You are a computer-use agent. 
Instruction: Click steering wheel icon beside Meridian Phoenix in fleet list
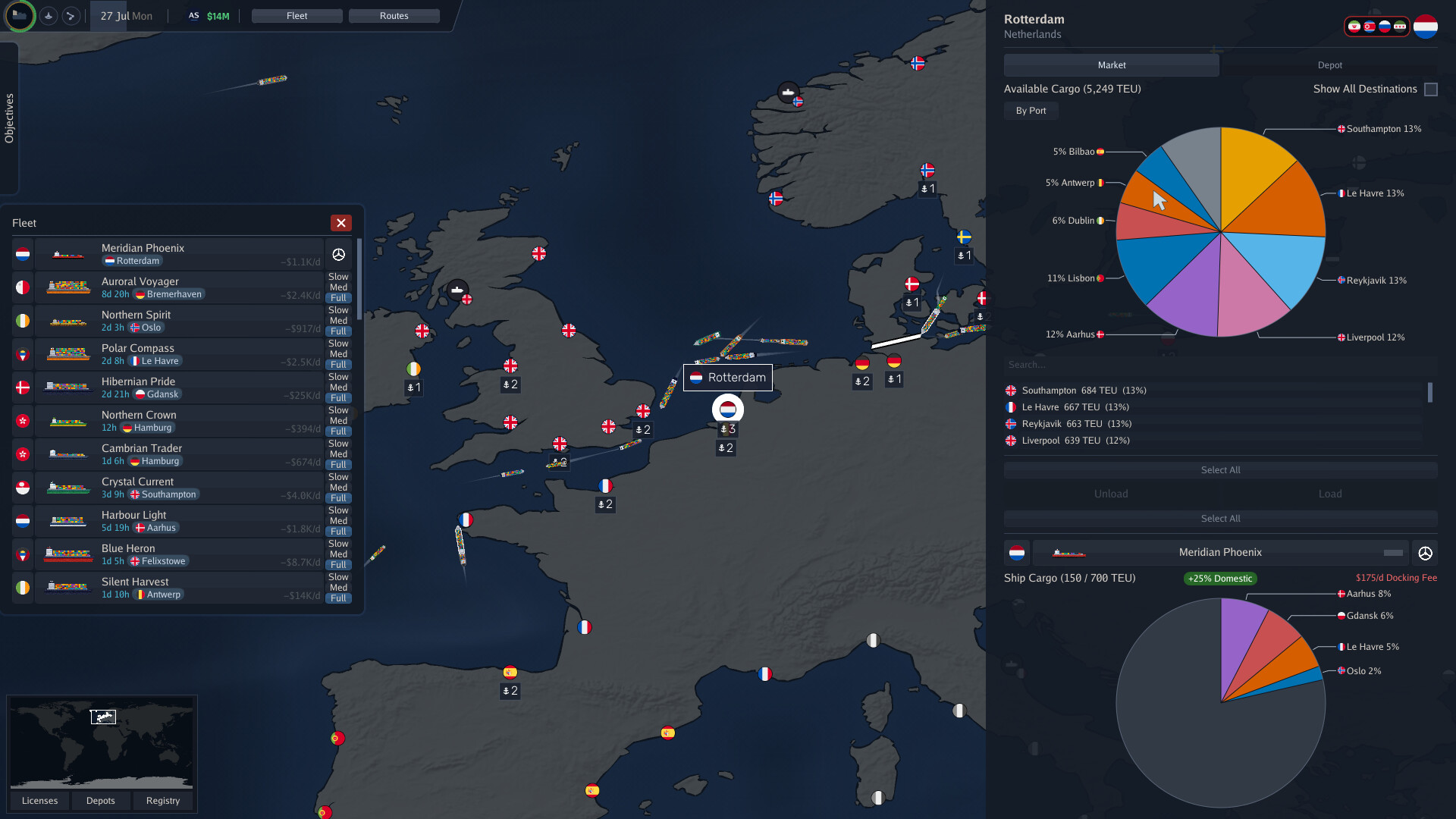coord(339,255)
